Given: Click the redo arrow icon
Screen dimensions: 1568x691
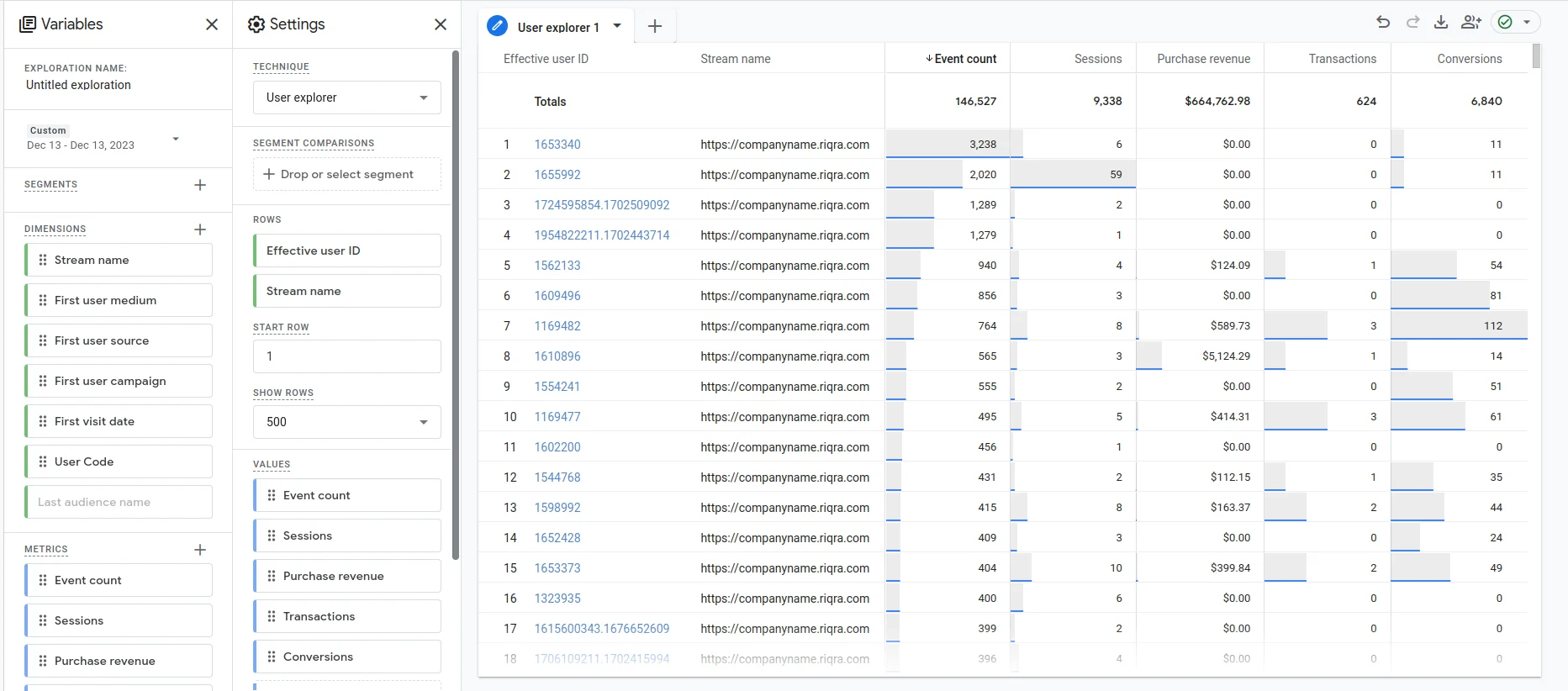Looking at the screenshot, I should coord(1412,22).
